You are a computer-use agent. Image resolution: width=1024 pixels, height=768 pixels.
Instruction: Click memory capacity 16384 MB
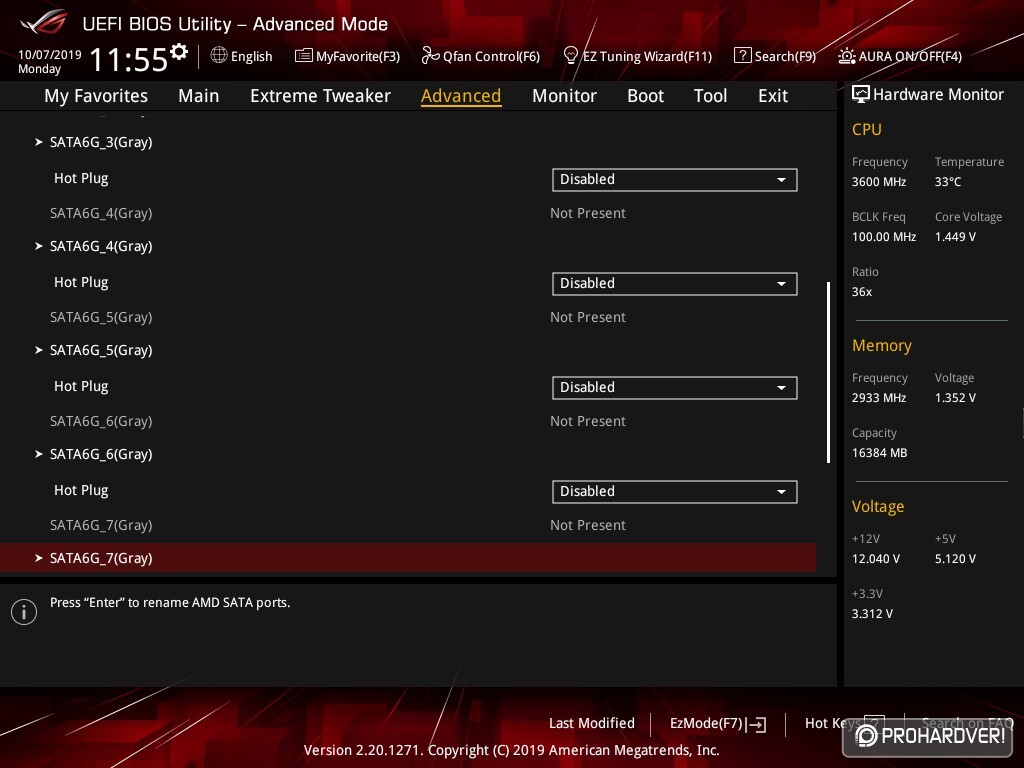coord(879,453)
